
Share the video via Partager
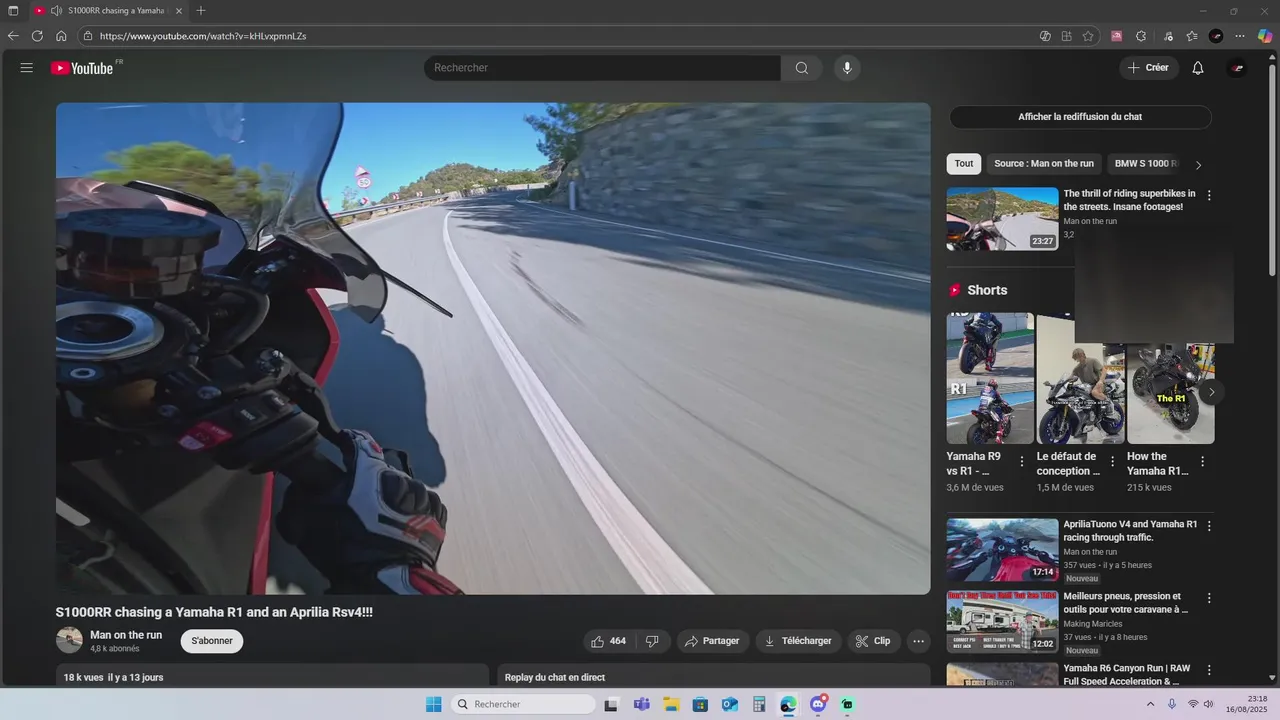coord(712,641)
